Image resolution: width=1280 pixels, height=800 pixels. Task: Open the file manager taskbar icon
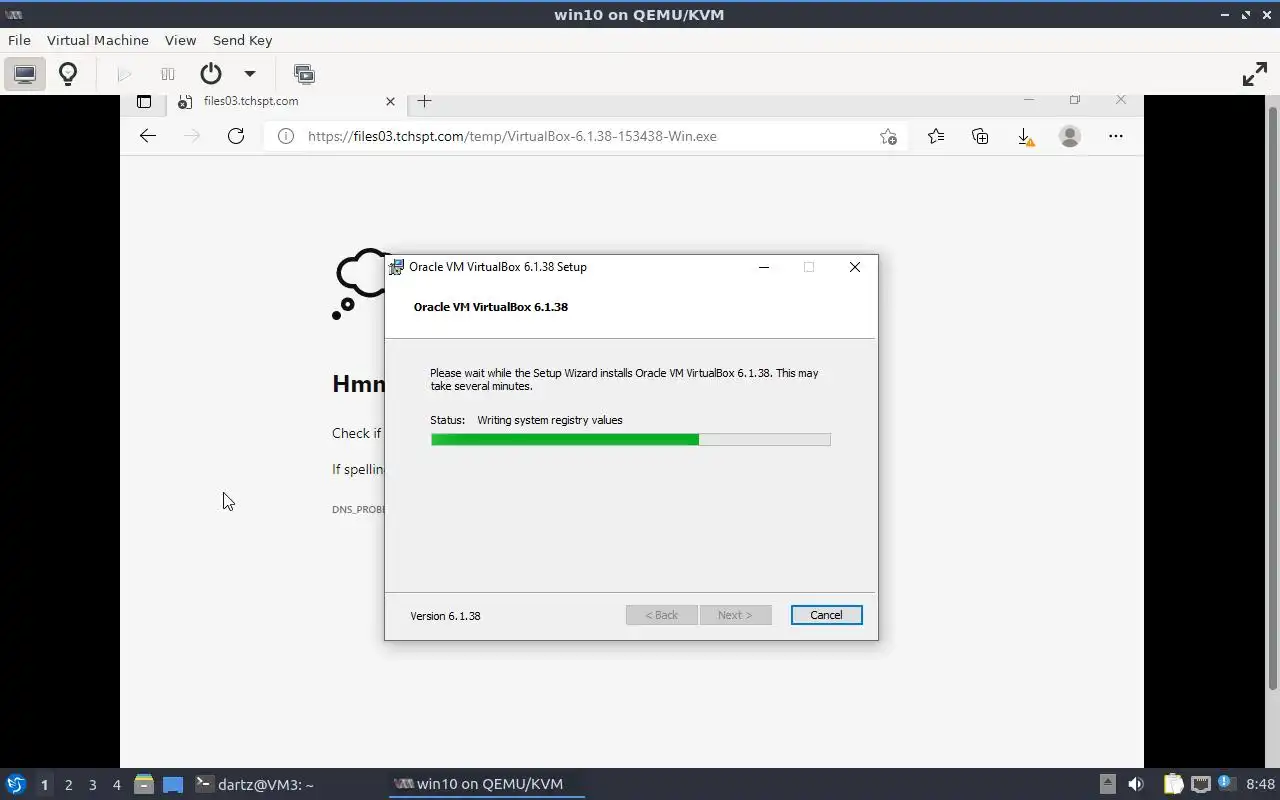tap(144, 784)
